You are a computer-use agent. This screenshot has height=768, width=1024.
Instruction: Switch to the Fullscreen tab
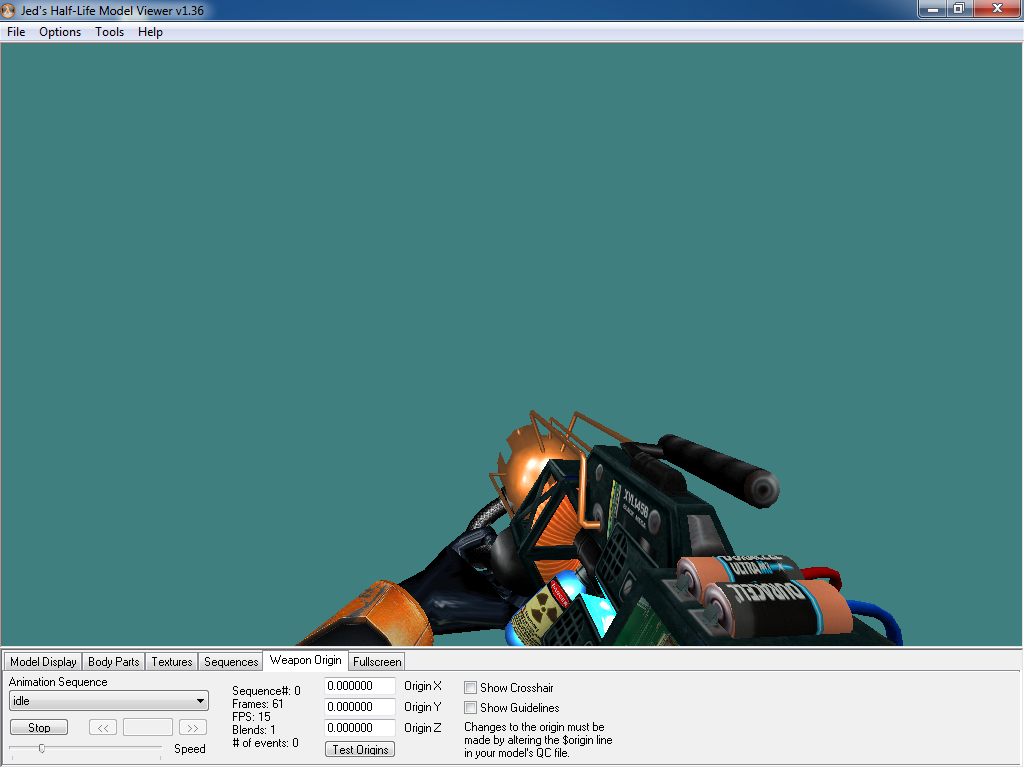pos(377,662)
